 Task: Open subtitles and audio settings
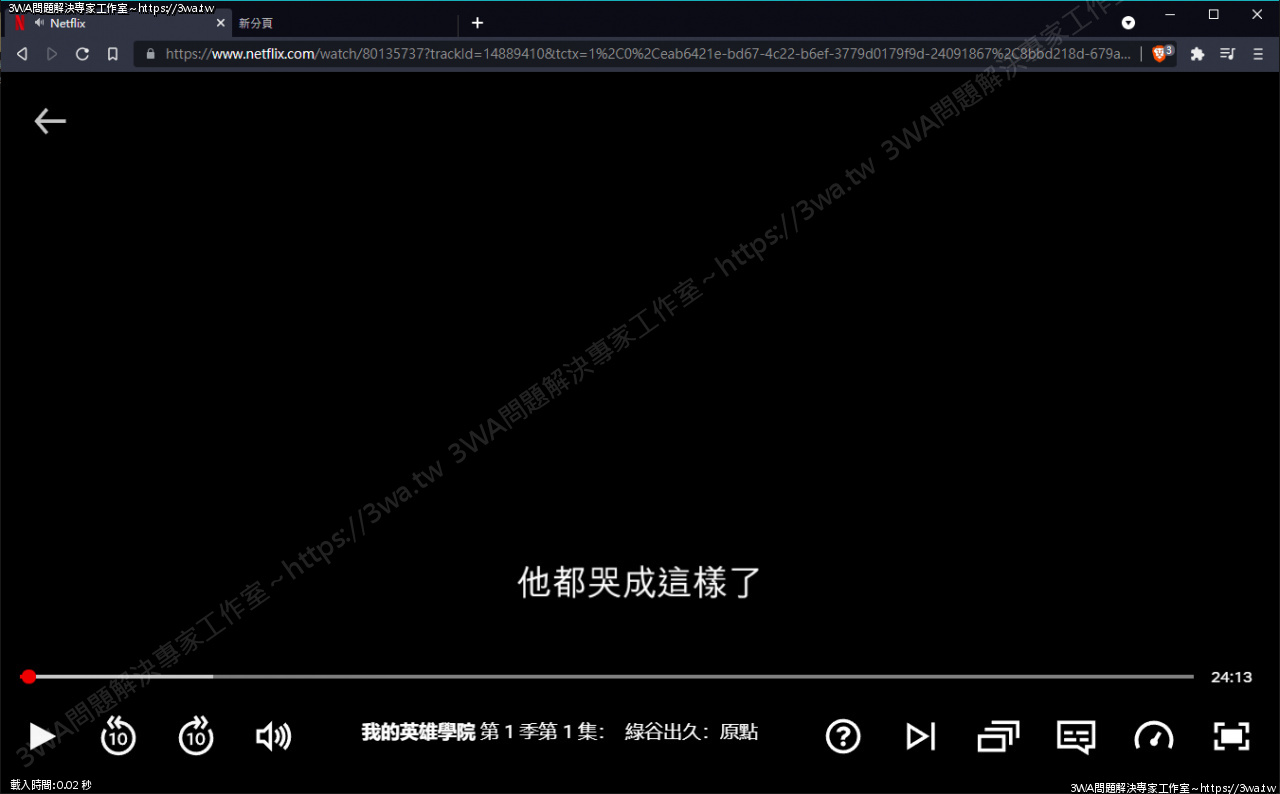pyautogui.click(x=1075, y=737)
